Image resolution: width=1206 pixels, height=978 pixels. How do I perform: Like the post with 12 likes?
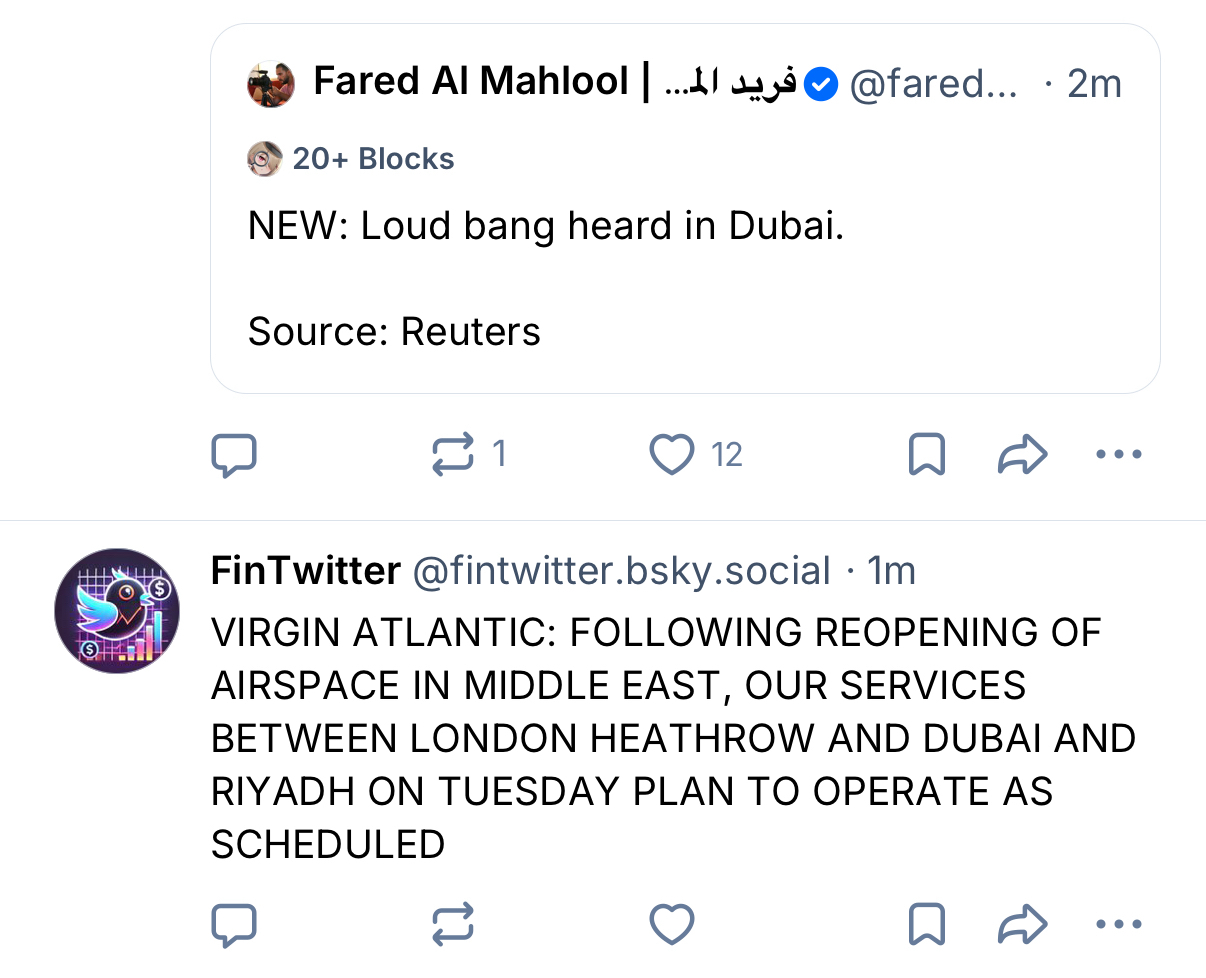[x=672, y=456]
